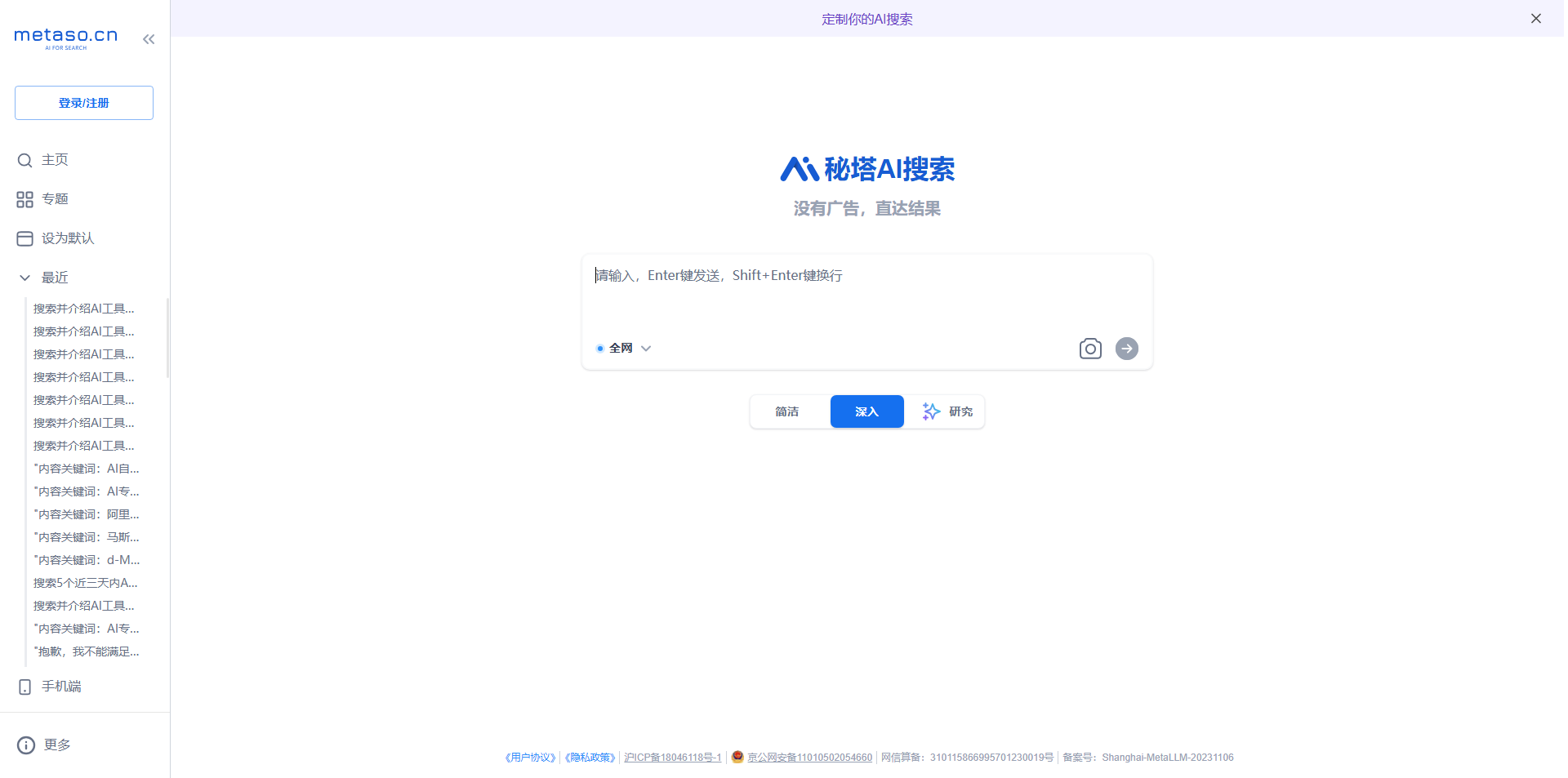The image size is (1568, 778).
Task: Collapse the 最近 recent history list
Action: [44, 278]
